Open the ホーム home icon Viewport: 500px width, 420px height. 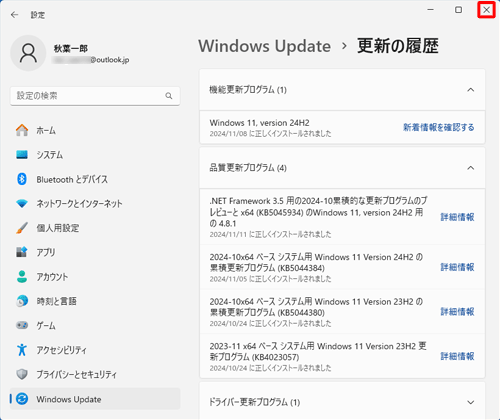click(x=22, y=130)
